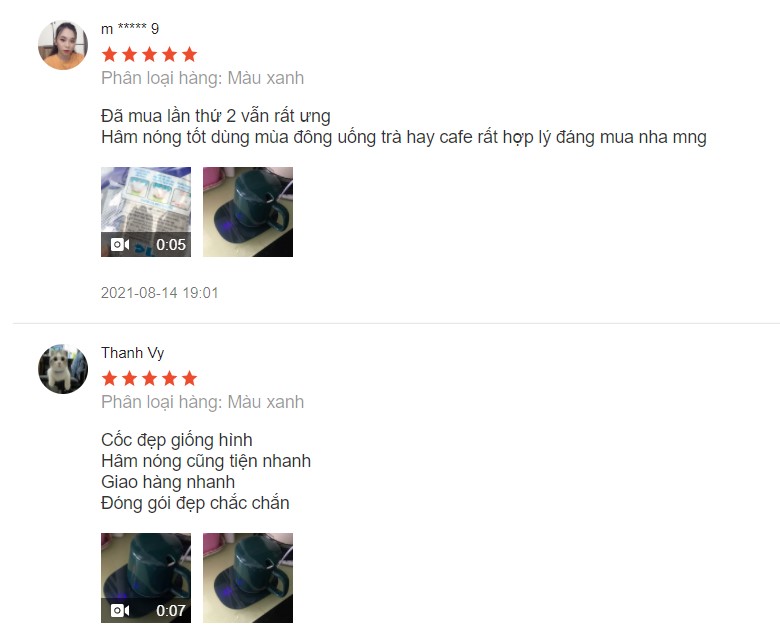Play the 0:07 review video thumbnail
This screenshot has width=780, height=634.
(146, 578)
